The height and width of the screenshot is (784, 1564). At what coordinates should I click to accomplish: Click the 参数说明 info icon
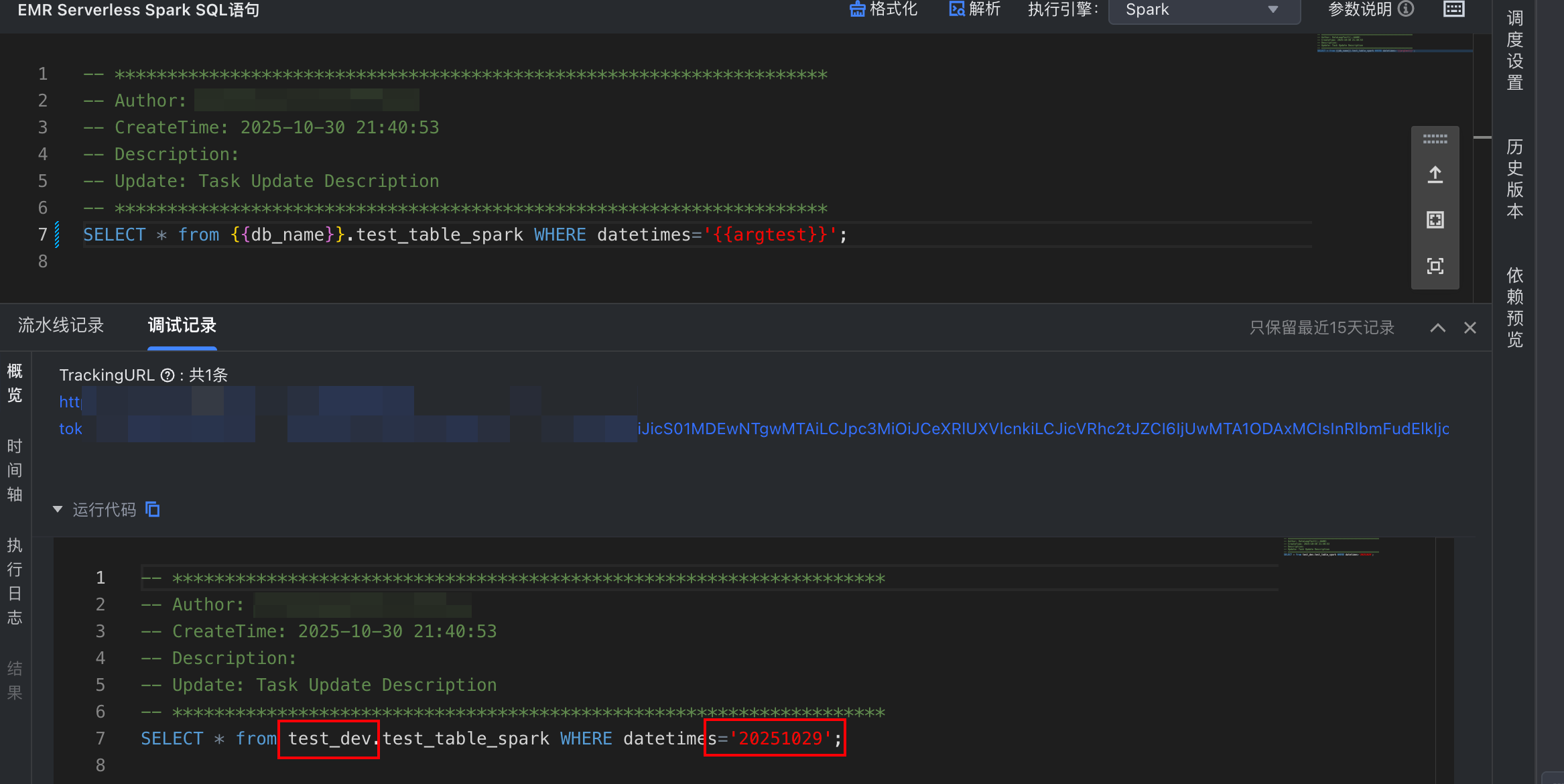pos(1407,9)
